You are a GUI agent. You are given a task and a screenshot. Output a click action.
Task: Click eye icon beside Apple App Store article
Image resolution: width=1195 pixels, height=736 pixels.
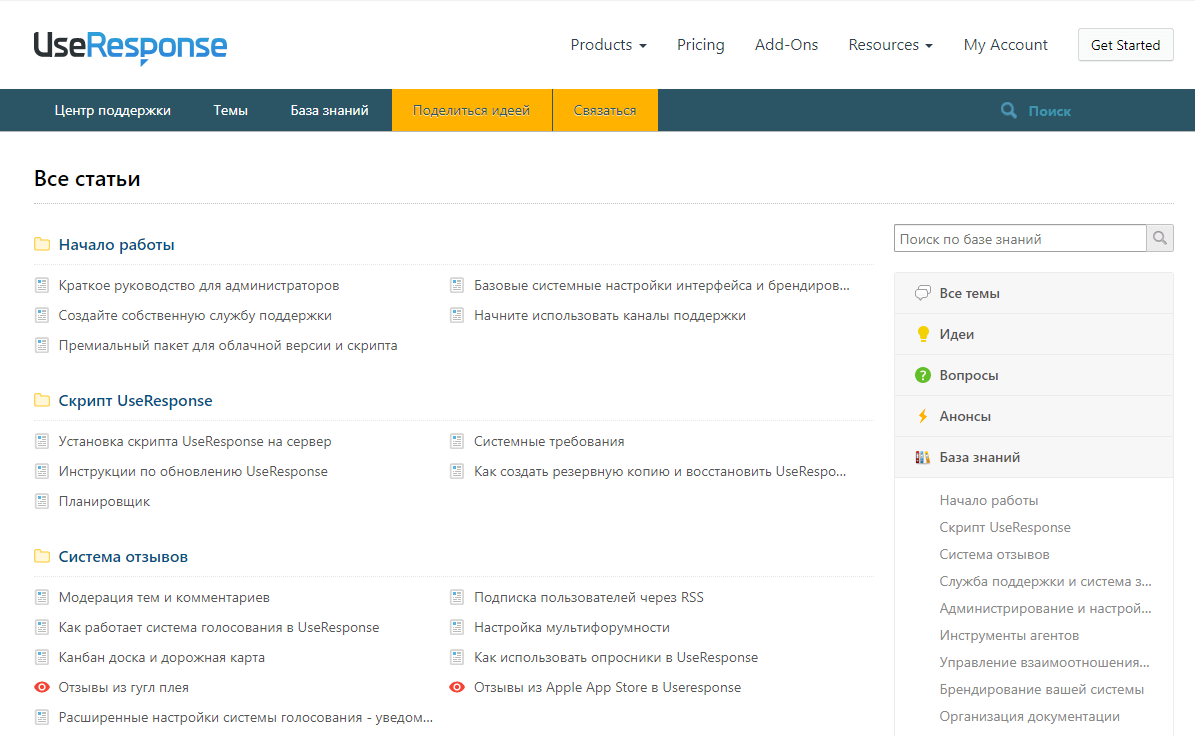(x=457, y=688)
